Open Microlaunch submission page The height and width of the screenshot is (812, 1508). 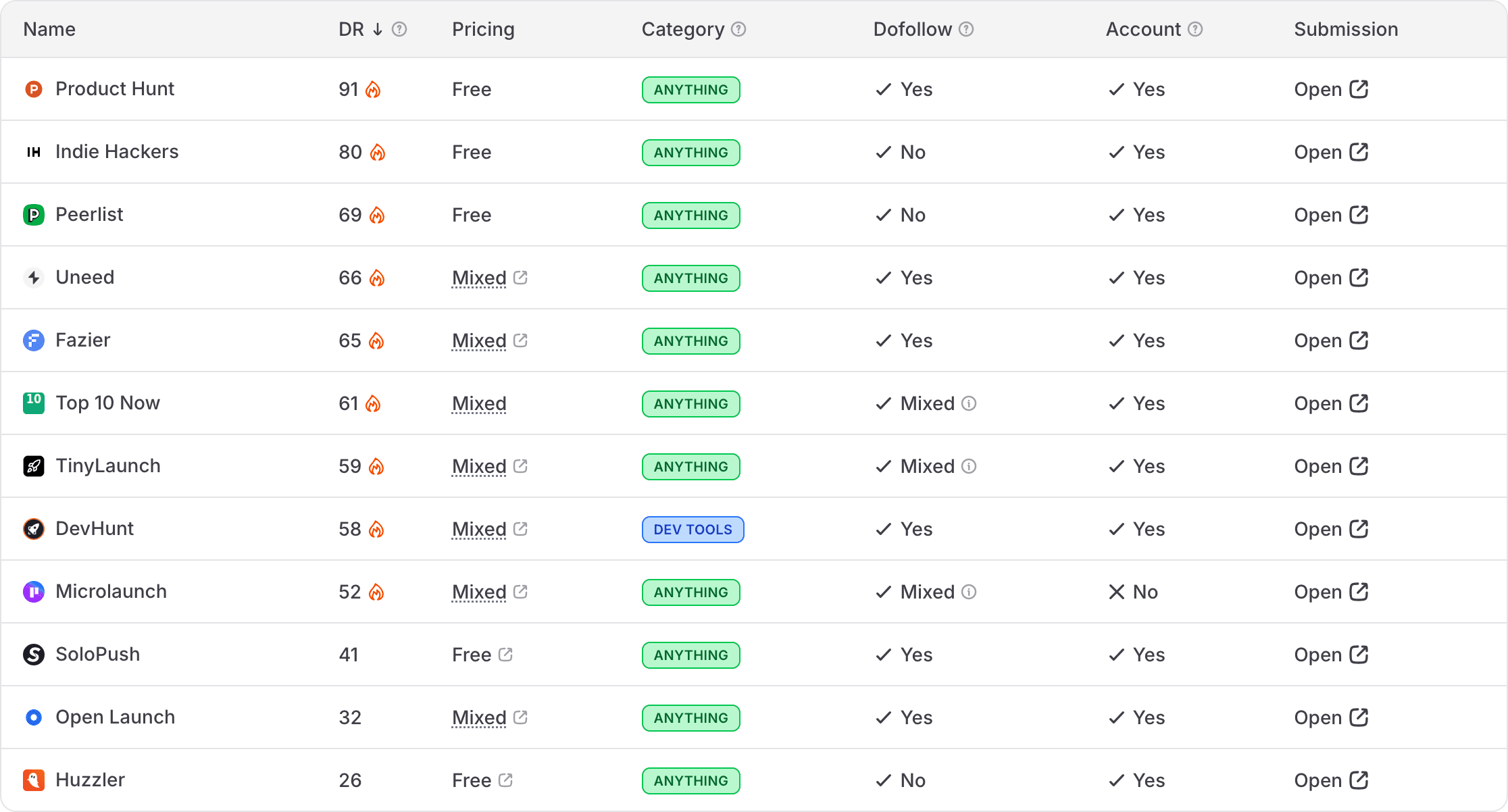coord(1331,592)
